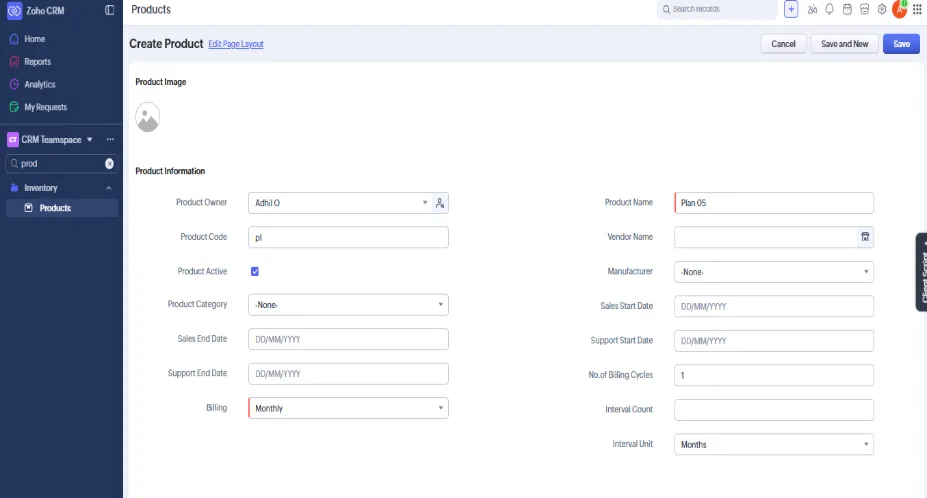Click the Zoho CRM logo icon

(14, 11)
